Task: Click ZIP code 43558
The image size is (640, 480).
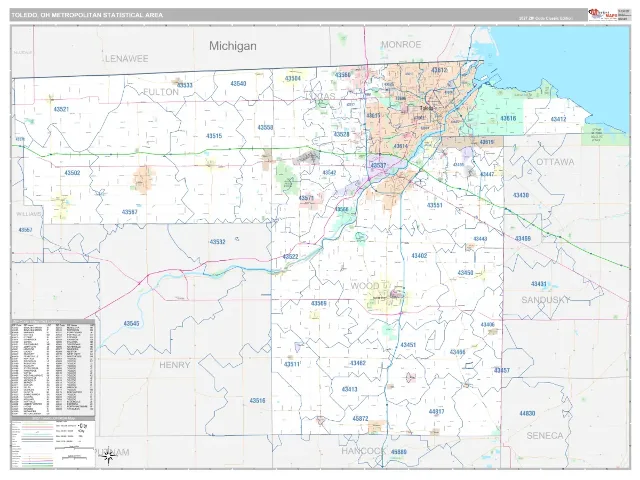Action: coord(265,127)
